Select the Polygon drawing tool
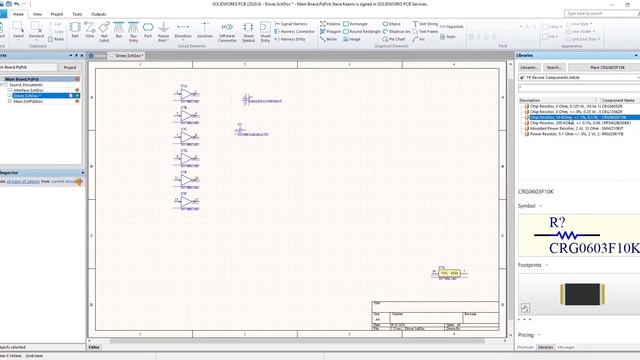This screenshot has height=360, width=640. point(331,31)
